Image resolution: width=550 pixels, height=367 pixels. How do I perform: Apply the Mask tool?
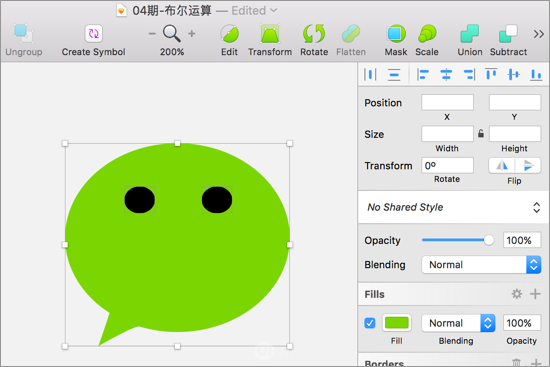(x=396, y=34)
